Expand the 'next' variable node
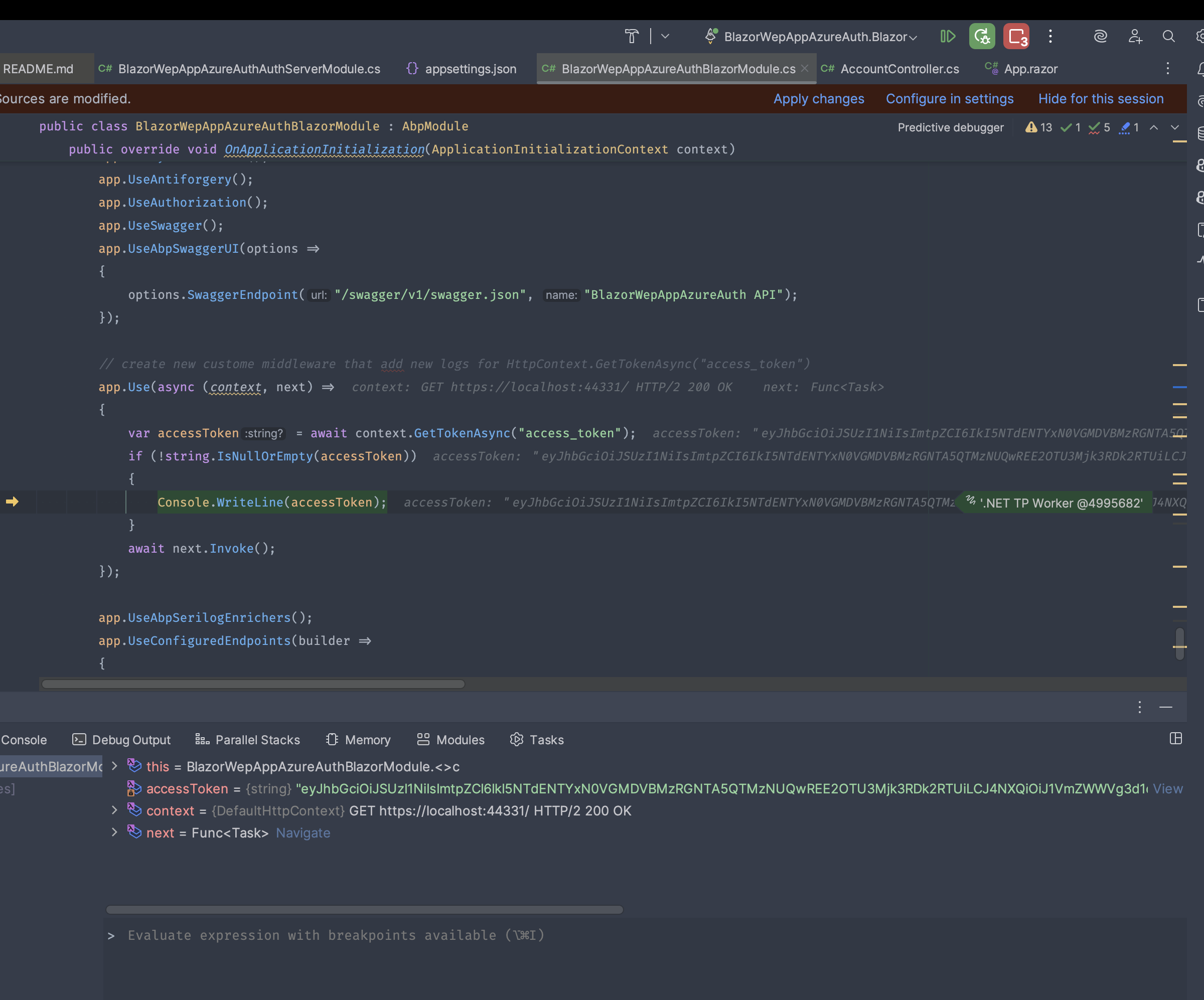1204x1000 pixels. 114,832
